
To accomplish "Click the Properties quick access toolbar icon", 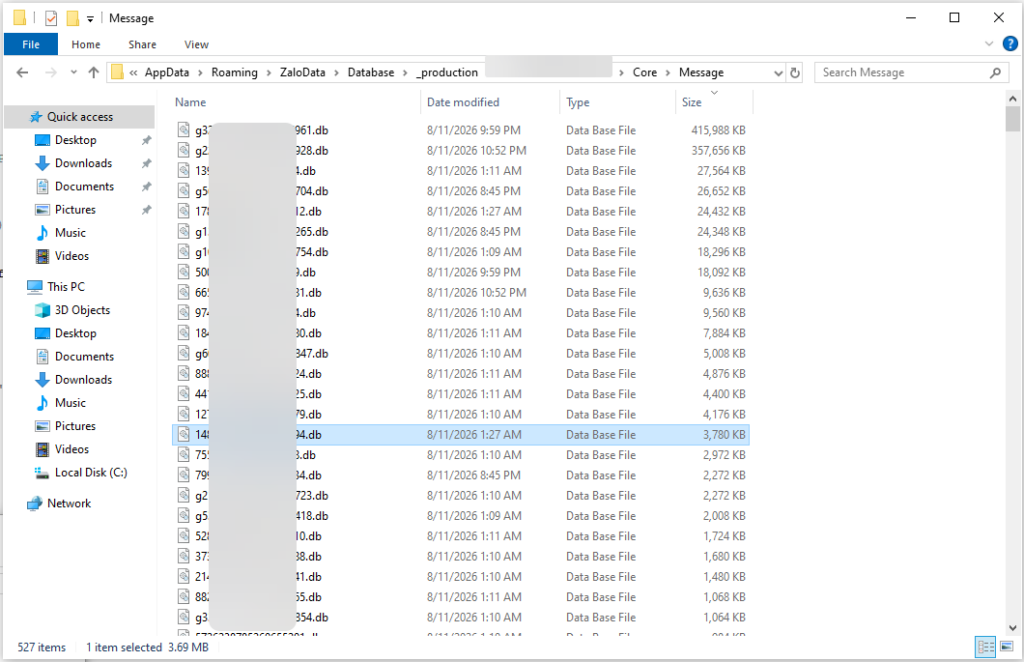I will click(x=51, y=18).
